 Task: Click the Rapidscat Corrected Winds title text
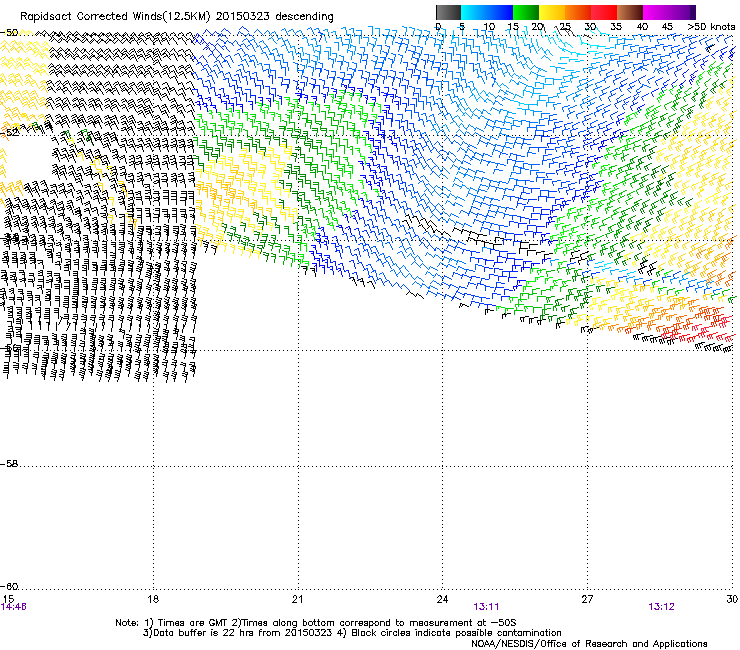point(177,17)
